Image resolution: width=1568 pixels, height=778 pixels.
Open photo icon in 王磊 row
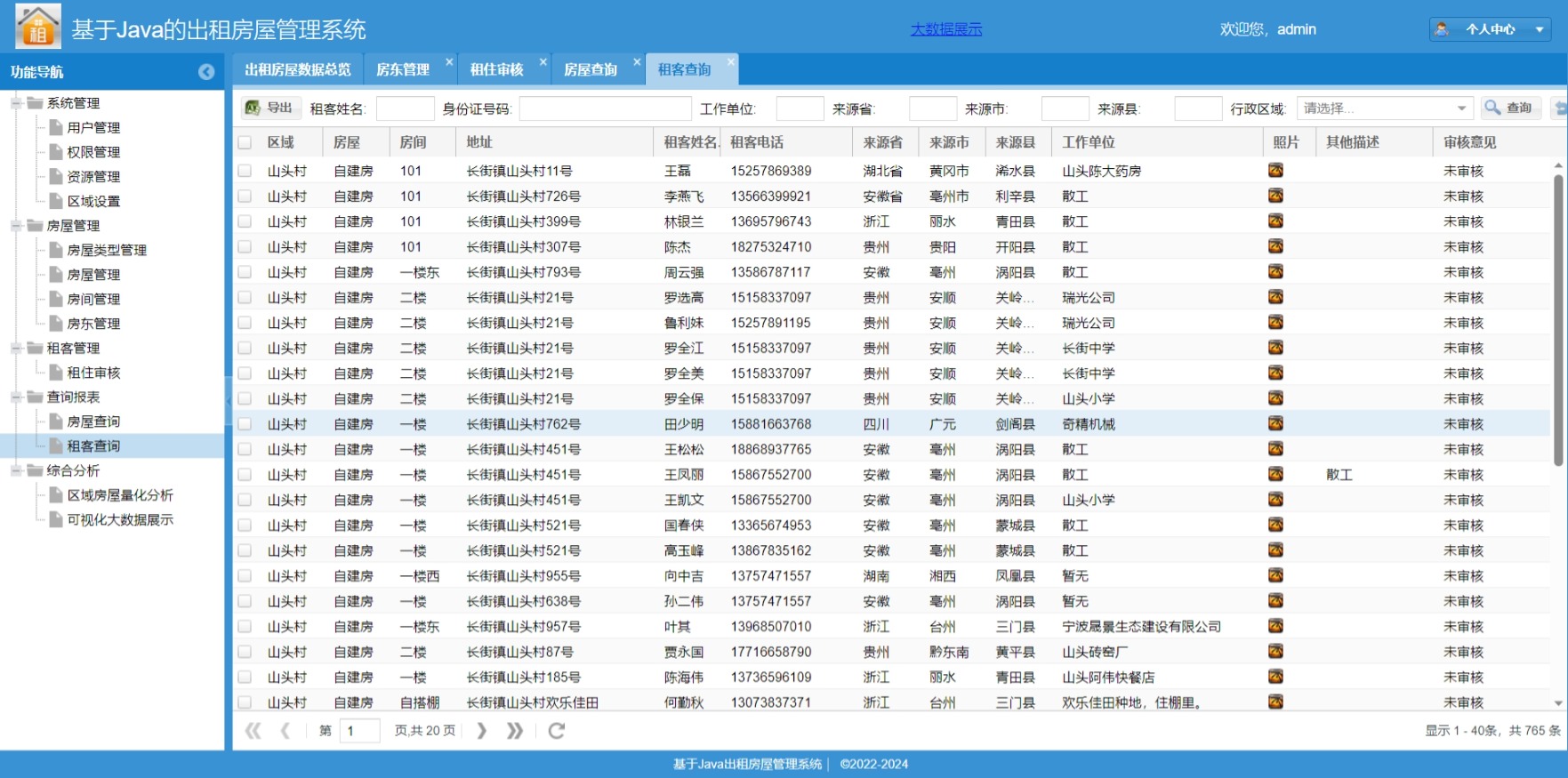pos(1275,170)
